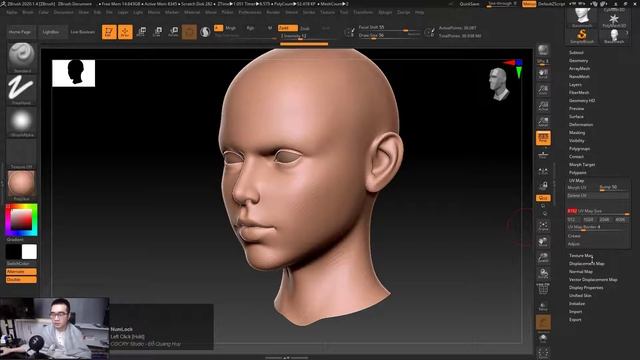Image resolution: width=640 pixels, height=360 pixels.
Task: Select the Rotate transform icon
Action: (173, 32)
